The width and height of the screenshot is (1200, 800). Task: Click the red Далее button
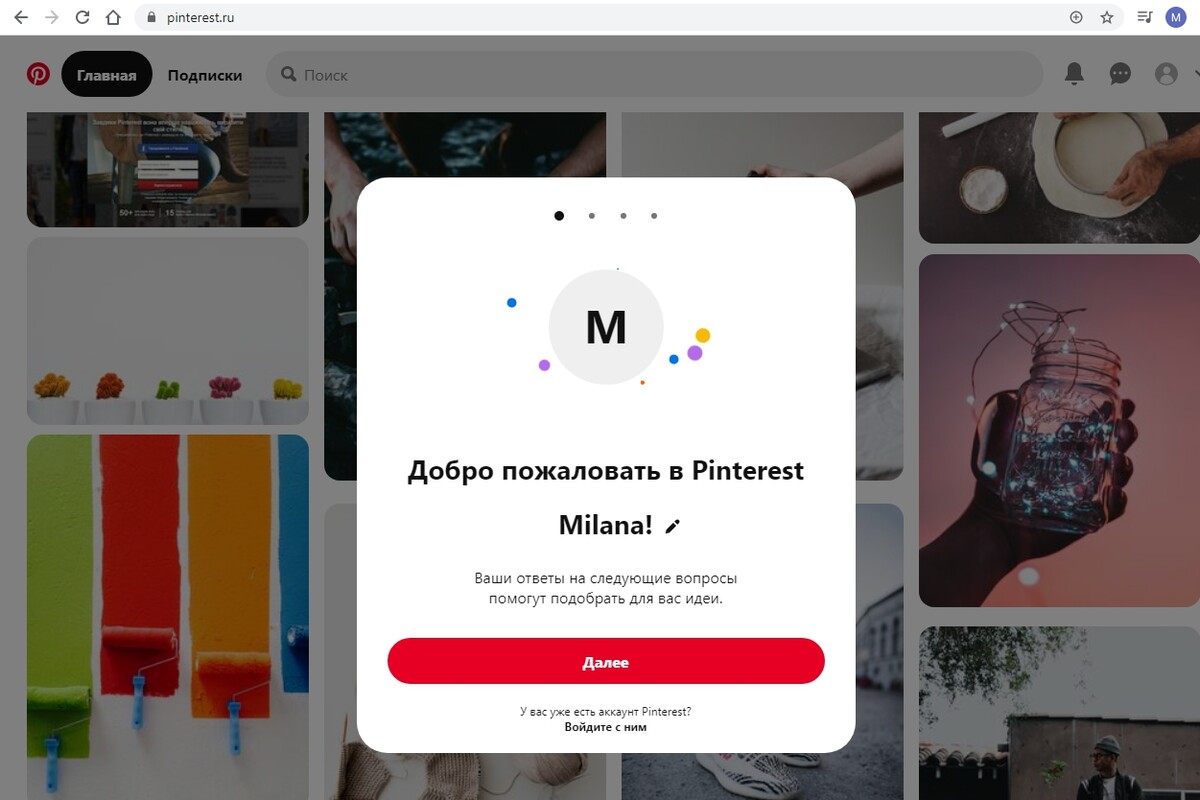tap(606, 661)
